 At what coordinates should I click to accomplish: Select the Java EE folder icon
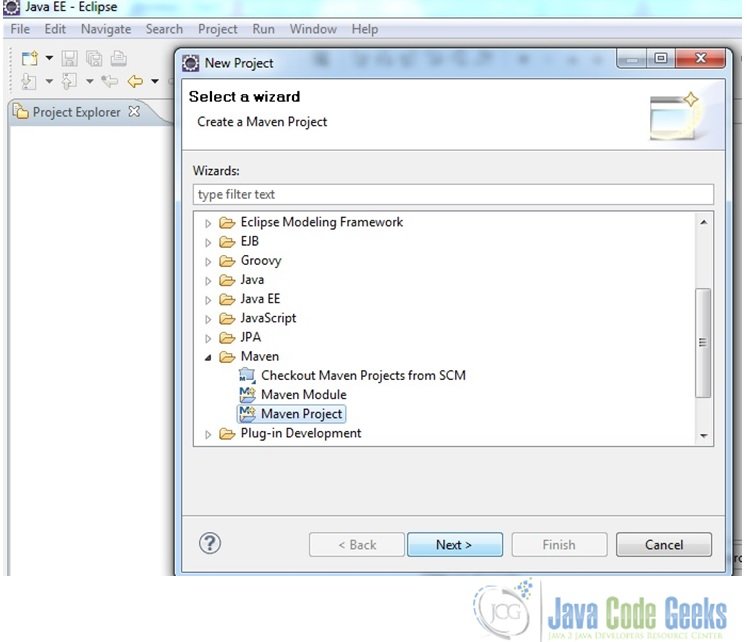227,299
